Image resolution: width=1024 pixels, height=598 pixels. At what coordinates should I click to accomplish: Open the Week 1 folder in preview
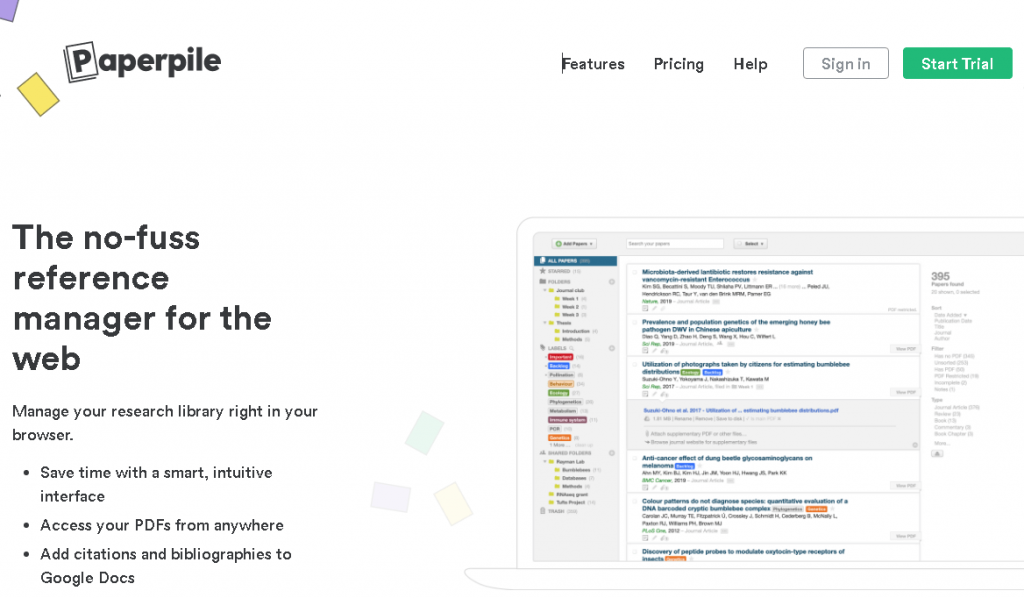pos(570,298)
